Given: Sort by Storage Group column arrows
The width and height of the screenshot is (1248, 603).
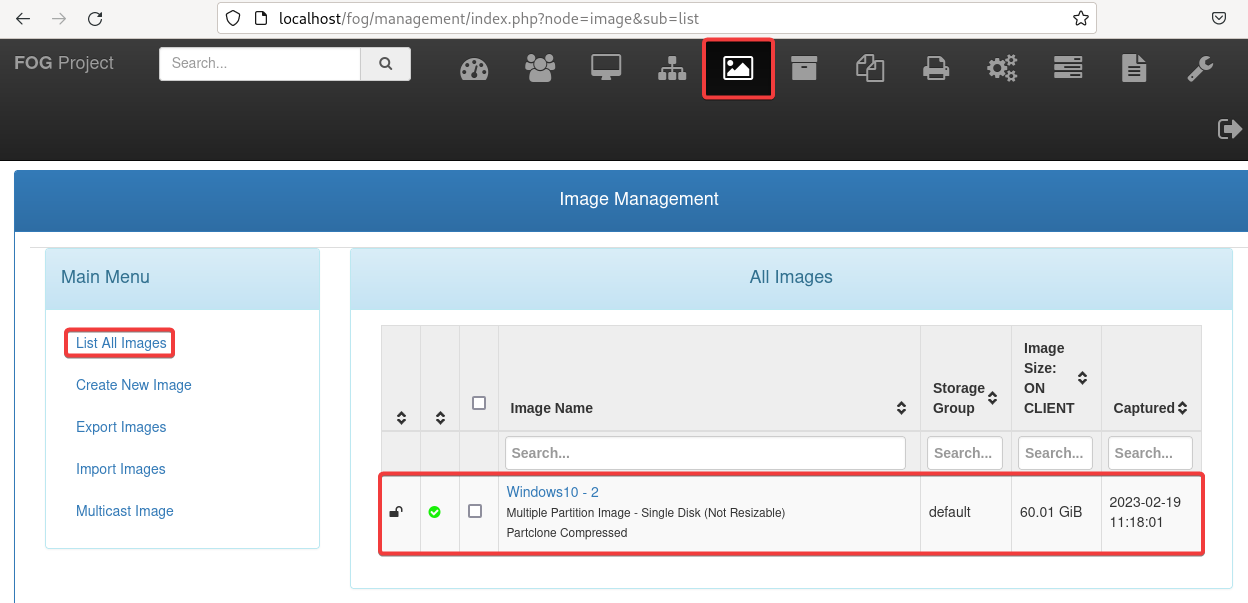Looking at the screenshot, I should (x=992, y=398).
